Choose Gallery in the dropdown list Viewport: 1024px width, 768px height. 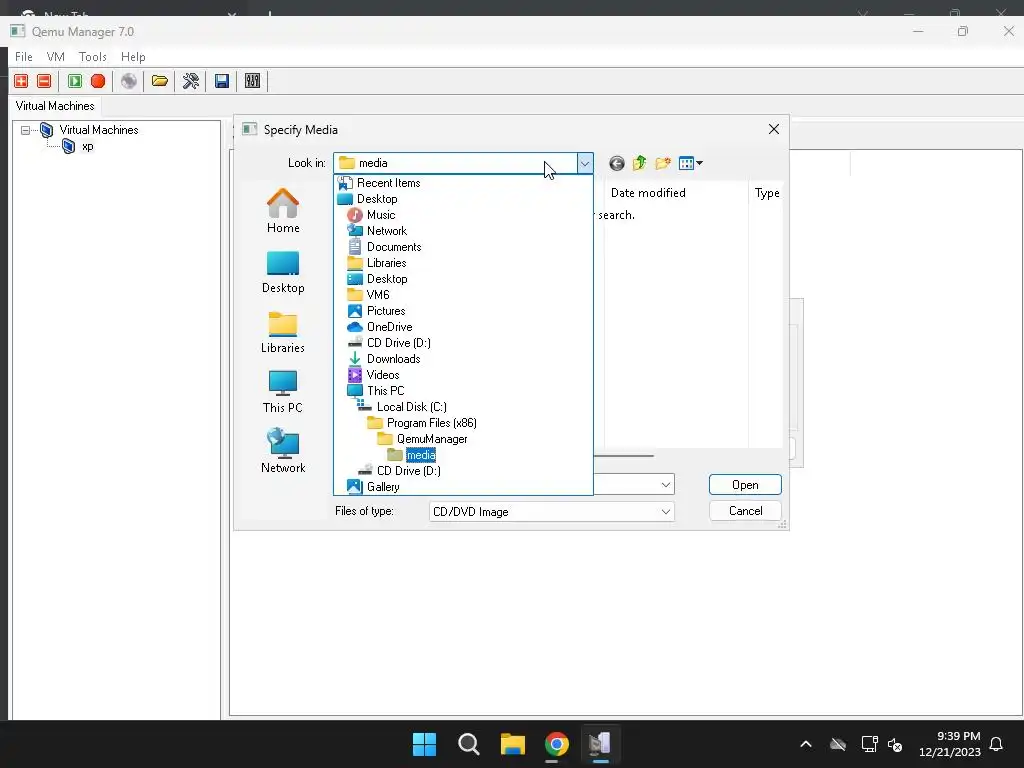383,487
